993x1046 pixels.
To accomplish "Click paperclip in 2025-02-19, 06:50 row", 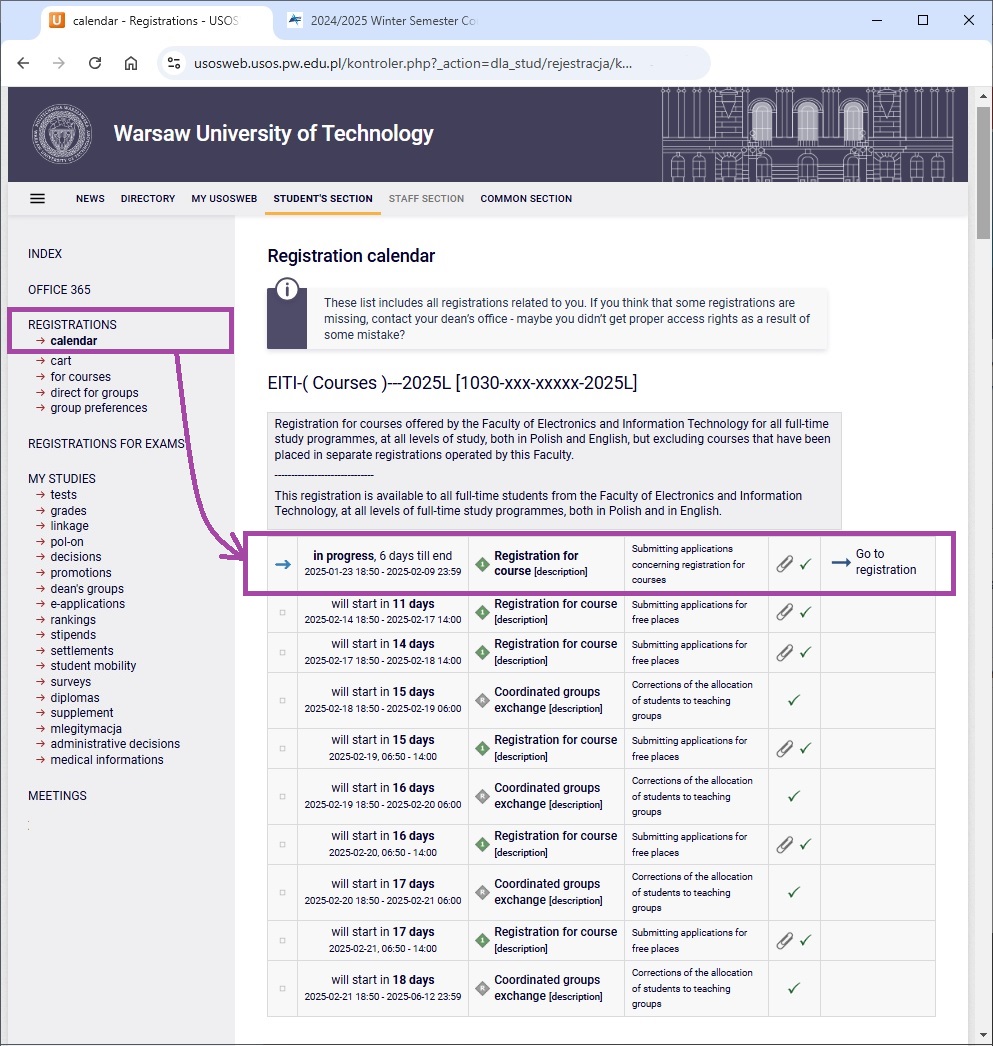I will click(x=784, y=748).
